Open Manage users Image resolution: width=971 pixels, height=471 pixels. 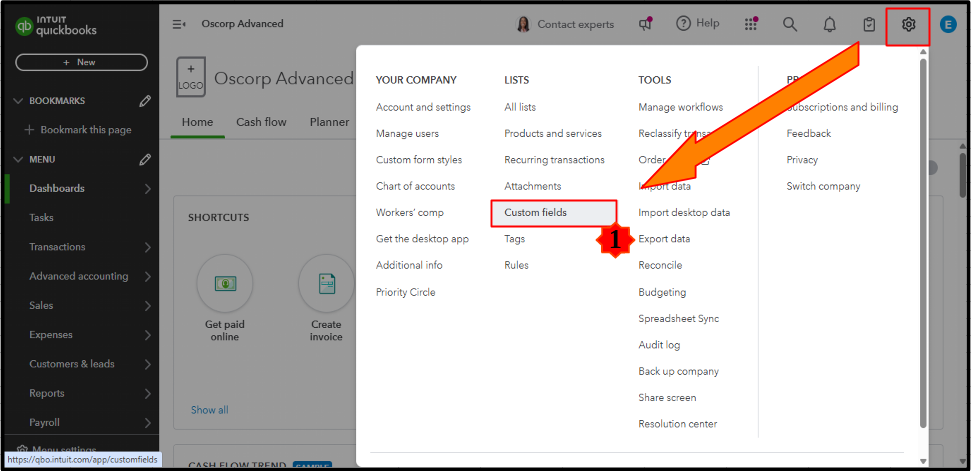pos(407,134)
